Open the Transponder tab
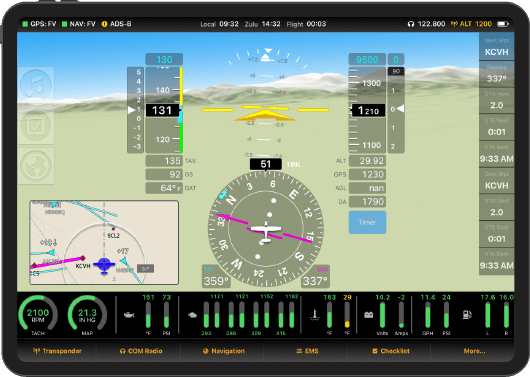 [x=57, y=351]
